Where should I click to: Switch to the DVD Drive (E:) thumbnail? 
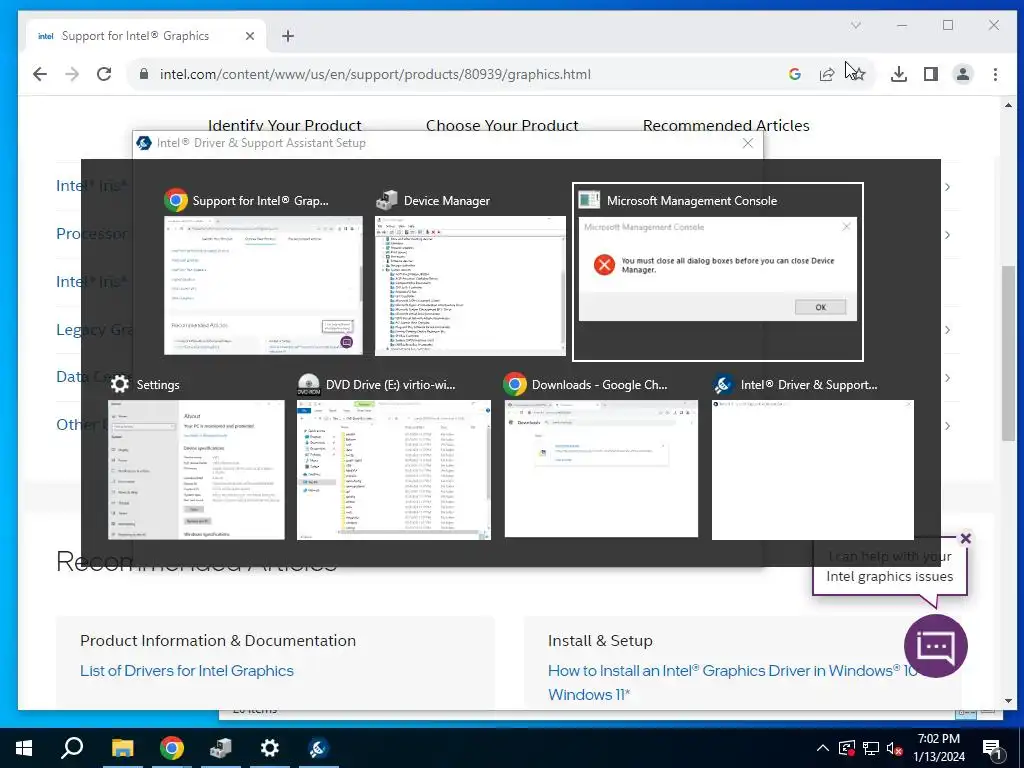[394, 470]
